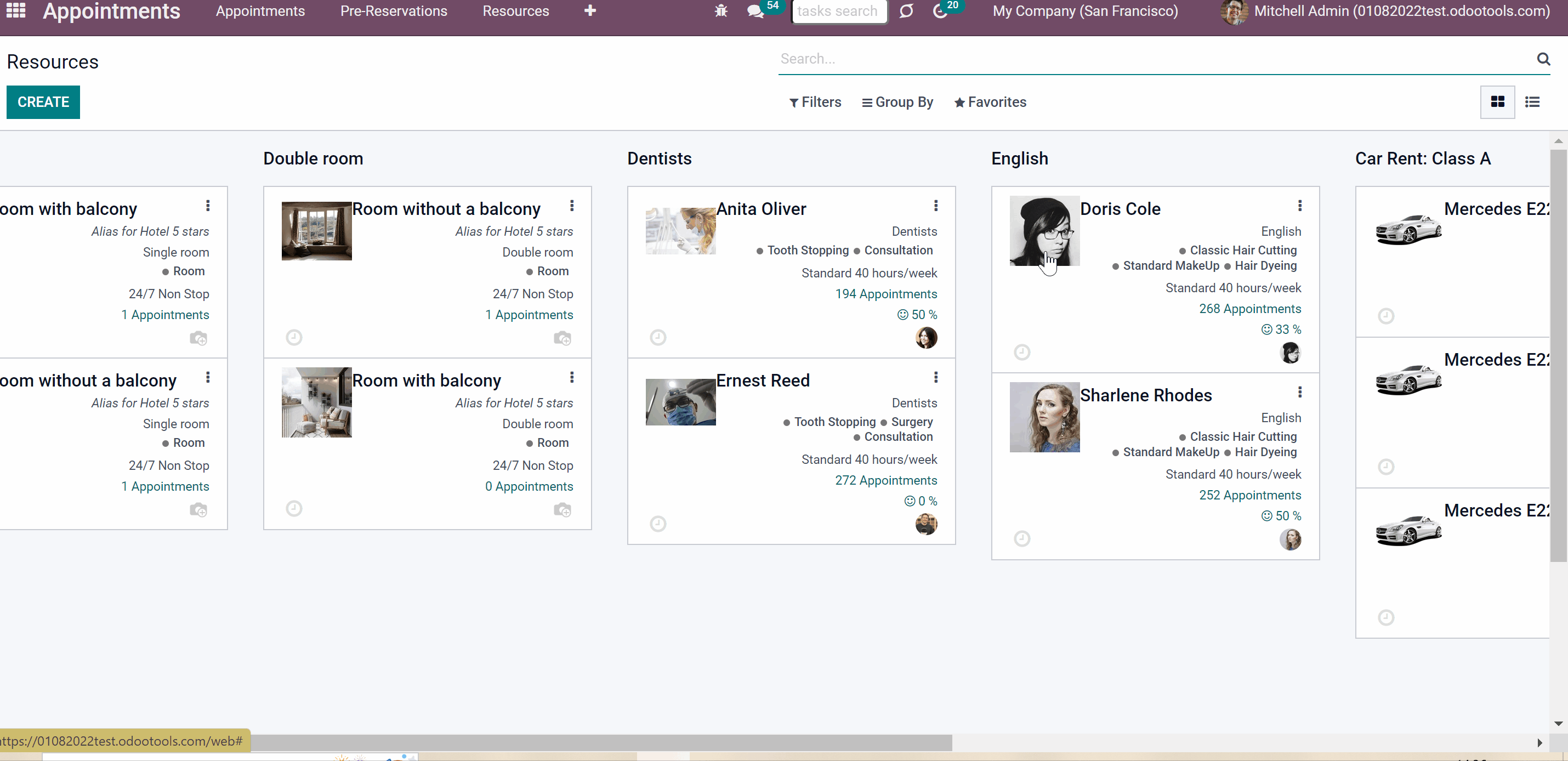
Task: Open the Mitchell Admin user menu
Action: pos(1385,11)
